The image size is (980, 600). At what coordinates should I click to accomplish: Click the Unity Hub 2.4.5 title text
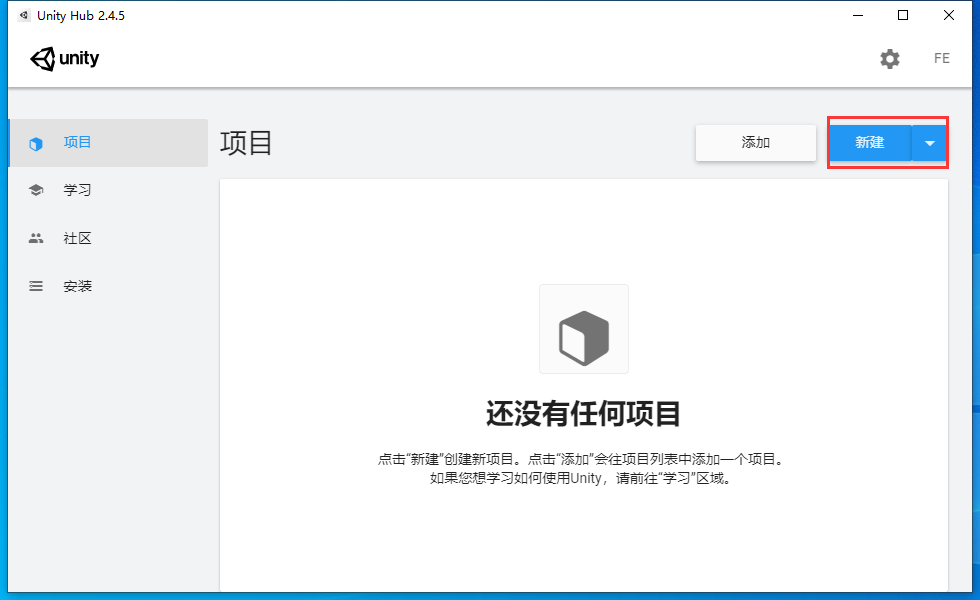[81, 16]
